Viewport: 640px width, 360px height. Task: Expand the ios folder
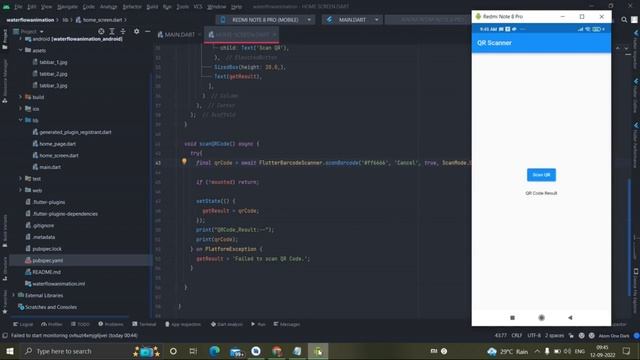20,109
